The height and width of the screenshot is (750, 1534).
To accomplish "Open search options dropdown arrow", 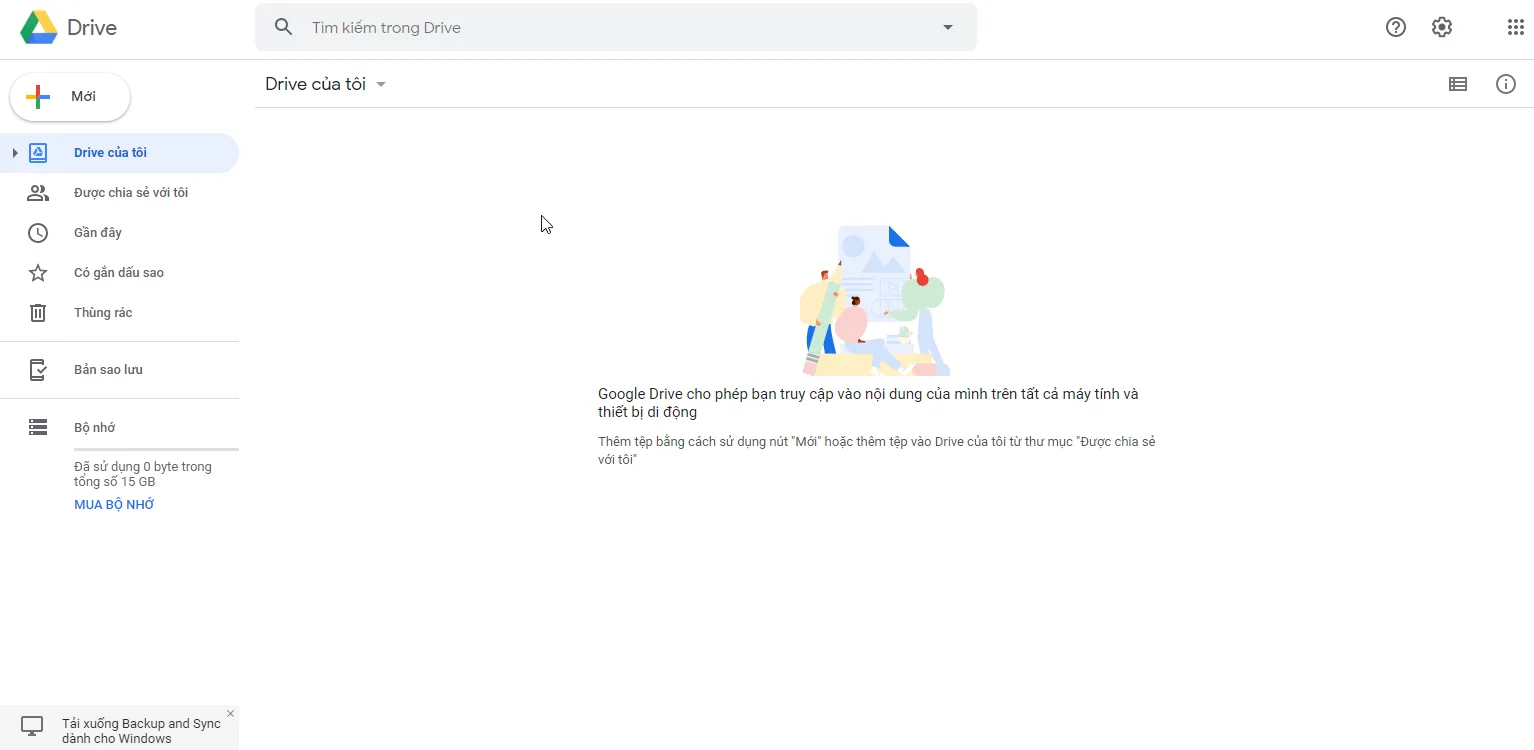I will click(948, 27).
